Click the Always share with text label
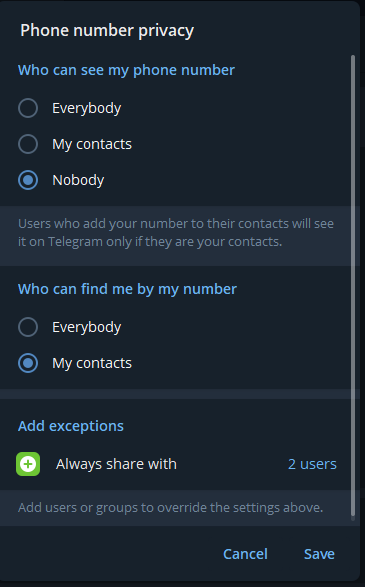 click(x=116, y=464)
